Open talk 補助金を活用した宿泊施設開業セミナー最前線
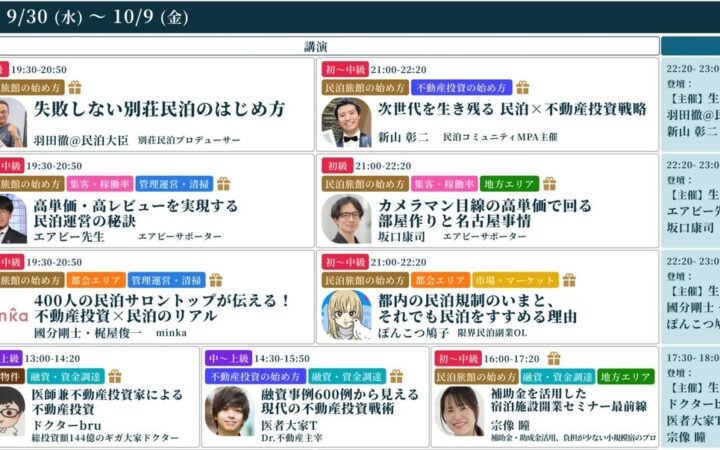 click(x=569, y=400)
